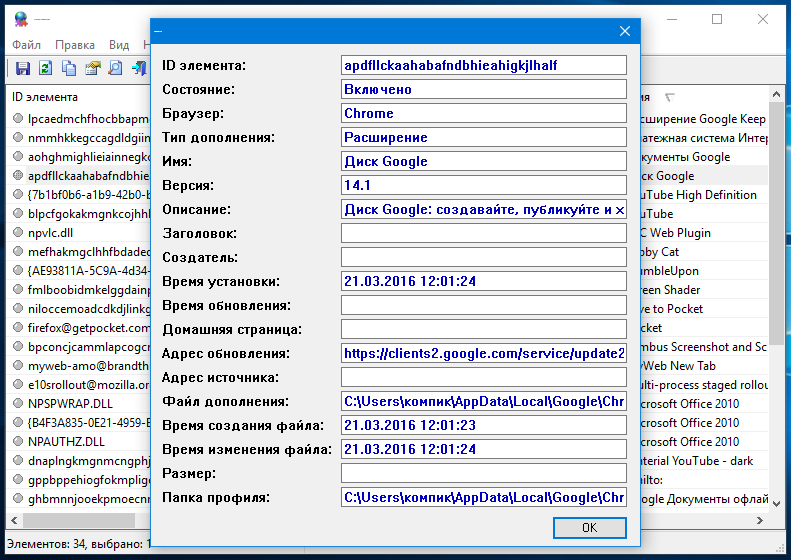Click the empty Создатель field
This screenshot has width=791, height=560.
[x=484, y=257]
